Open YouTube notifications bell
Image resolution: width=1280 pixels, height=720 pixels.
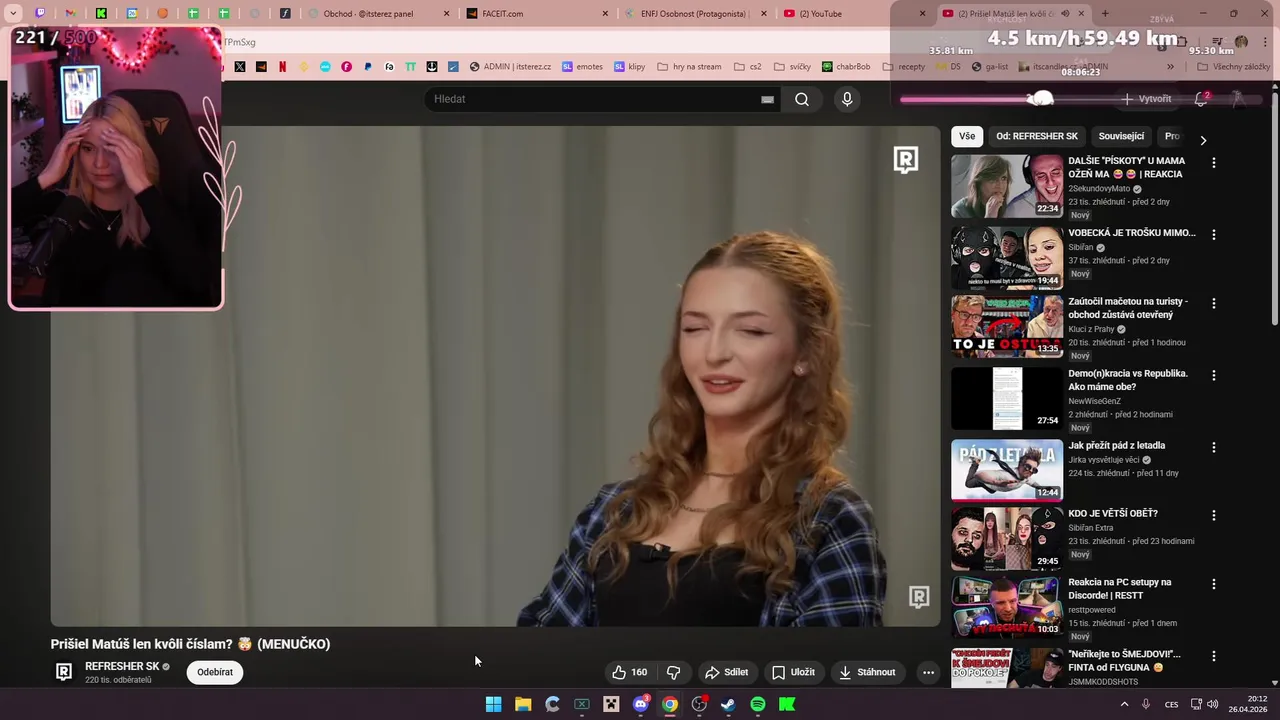tap(1201, 99)
